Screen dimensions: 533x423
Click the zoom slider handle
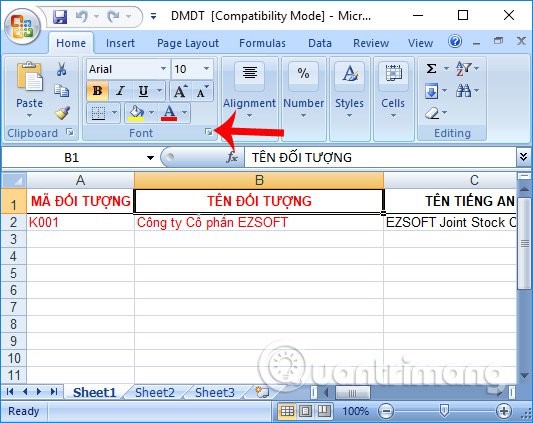coord(444,411)
